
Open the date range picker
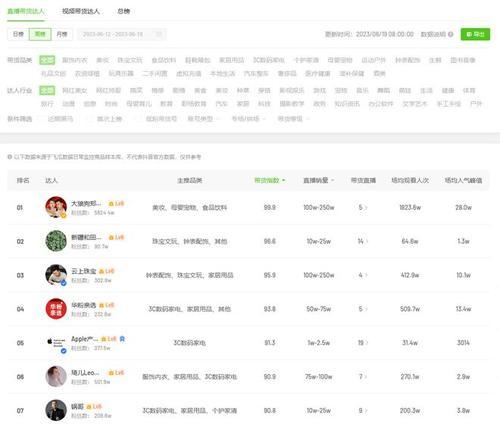(x=122, y=34)
